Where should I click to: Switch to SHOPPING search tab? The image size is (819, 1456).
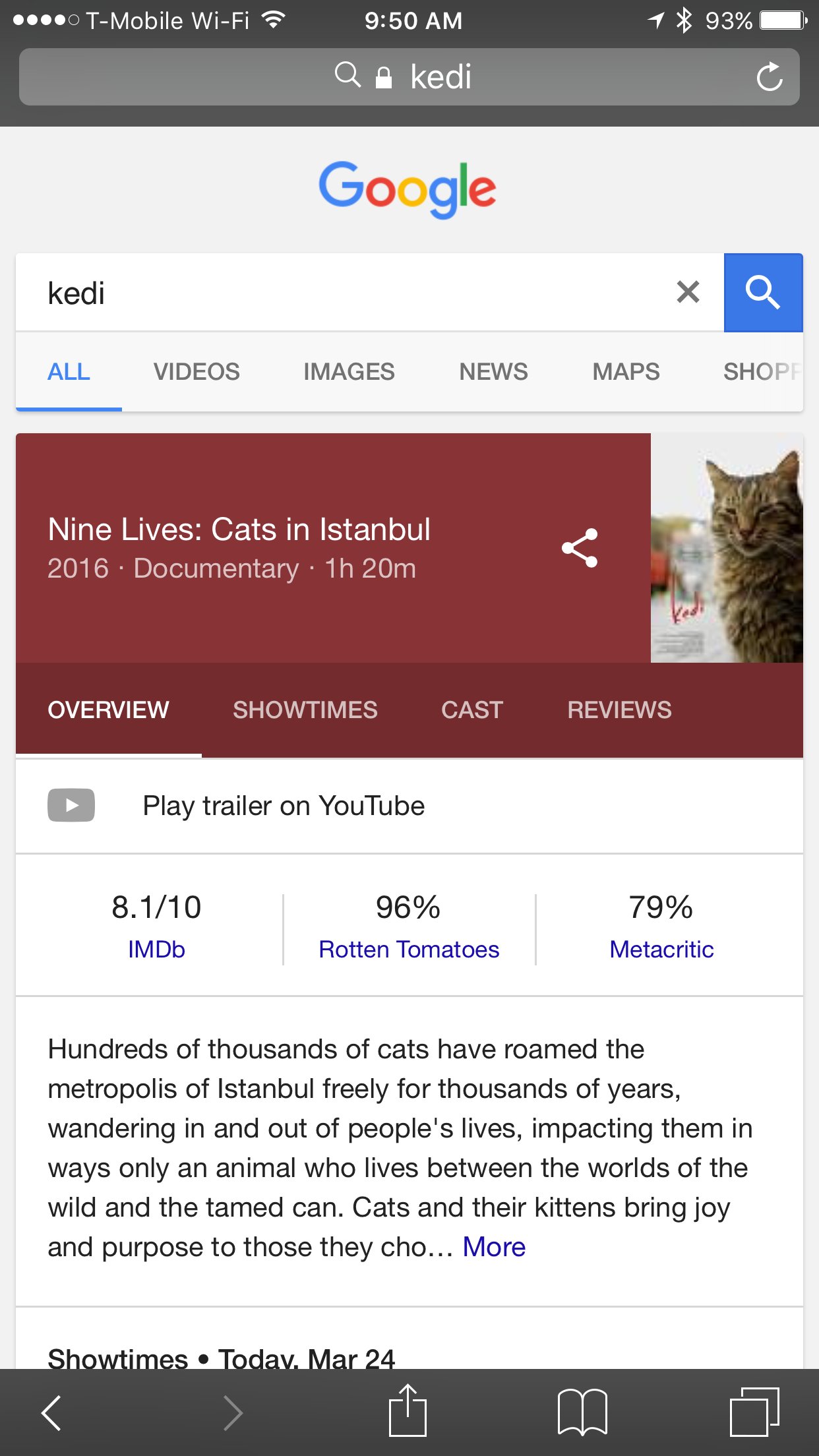click(763, 372)
